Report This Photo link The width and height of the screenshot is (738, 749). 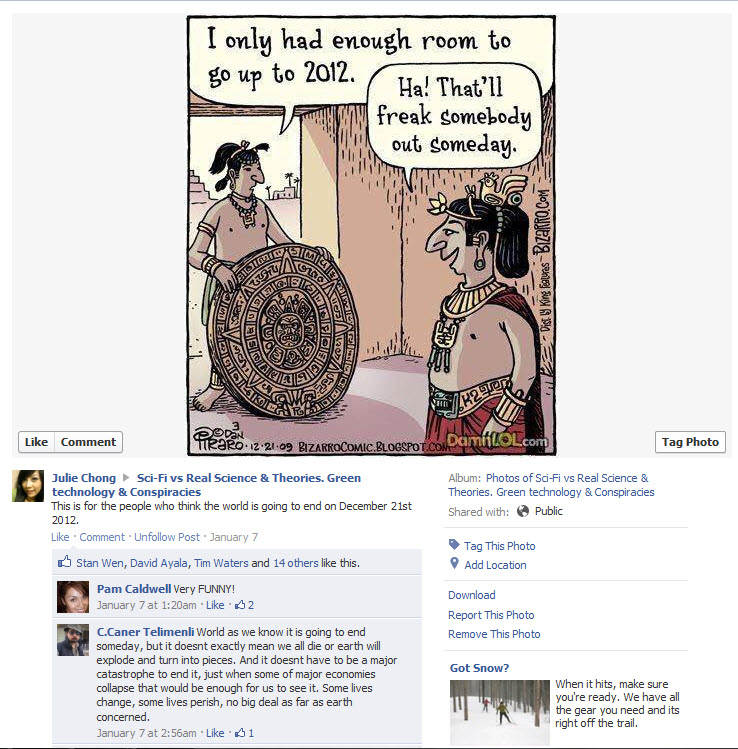pos(491,615)
